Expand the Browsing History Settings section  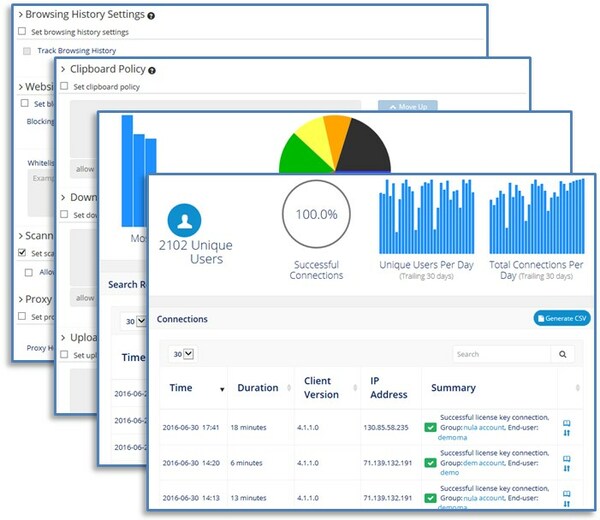tap(20, 15)
